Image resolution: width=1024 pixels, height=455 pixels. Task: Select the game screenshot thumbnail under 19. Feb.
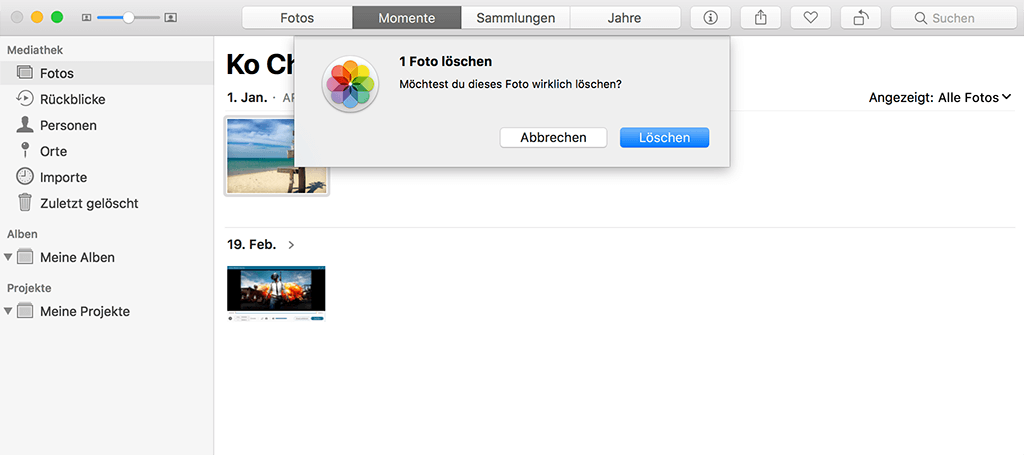coord(276,293)
